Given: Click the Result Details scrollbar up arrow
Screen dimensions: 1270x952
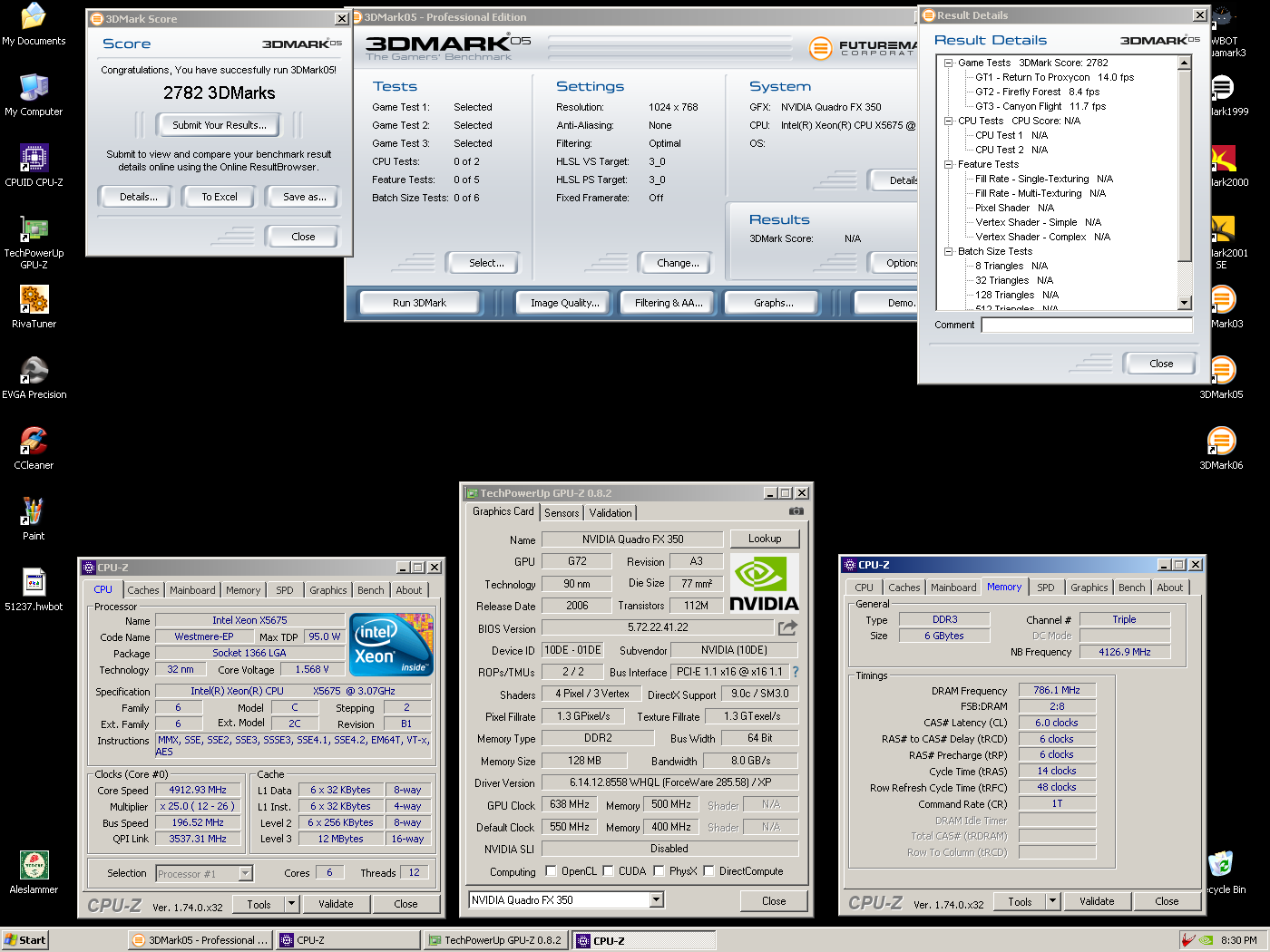Looking at the screenshot, I should 1184,63.
